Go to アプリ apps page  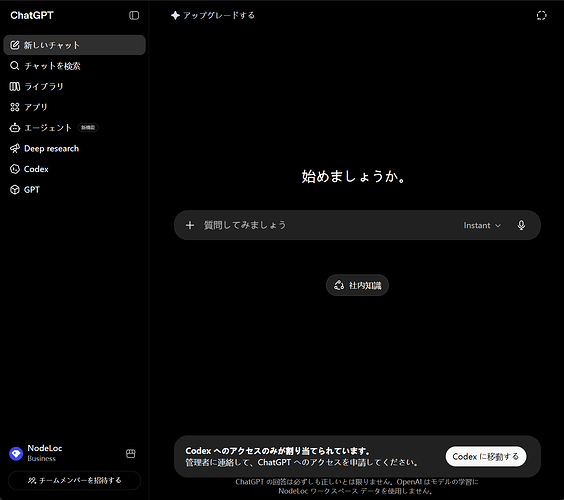(x=74, y=107)
